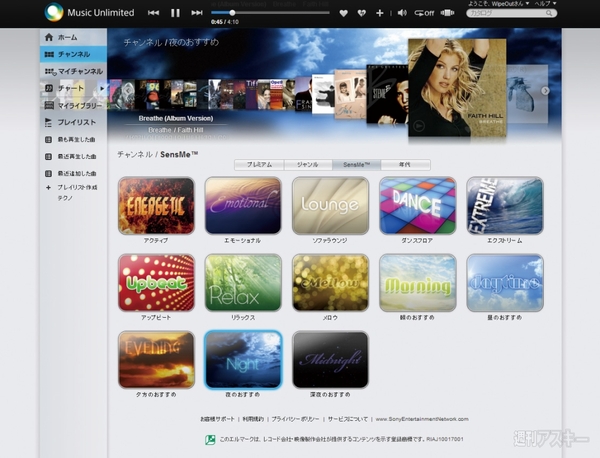
Task: Click プレイリスト作成 plus entry
Action: coord(73,187)
